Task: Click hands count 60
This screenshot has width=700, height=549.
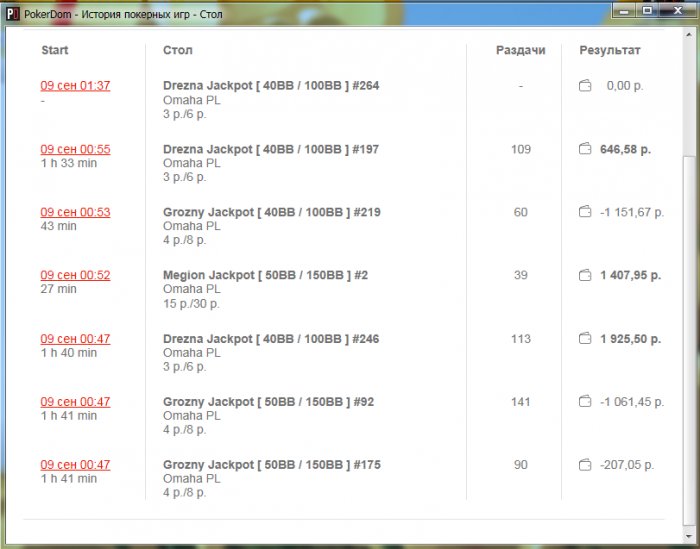Action: (521, 212)
